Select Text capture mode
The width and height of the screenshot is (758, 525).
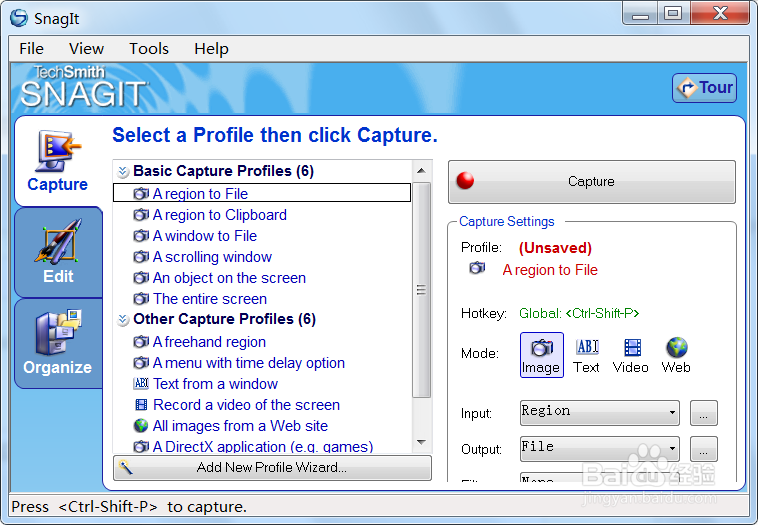pyautogui.click(x=586, y=356)
